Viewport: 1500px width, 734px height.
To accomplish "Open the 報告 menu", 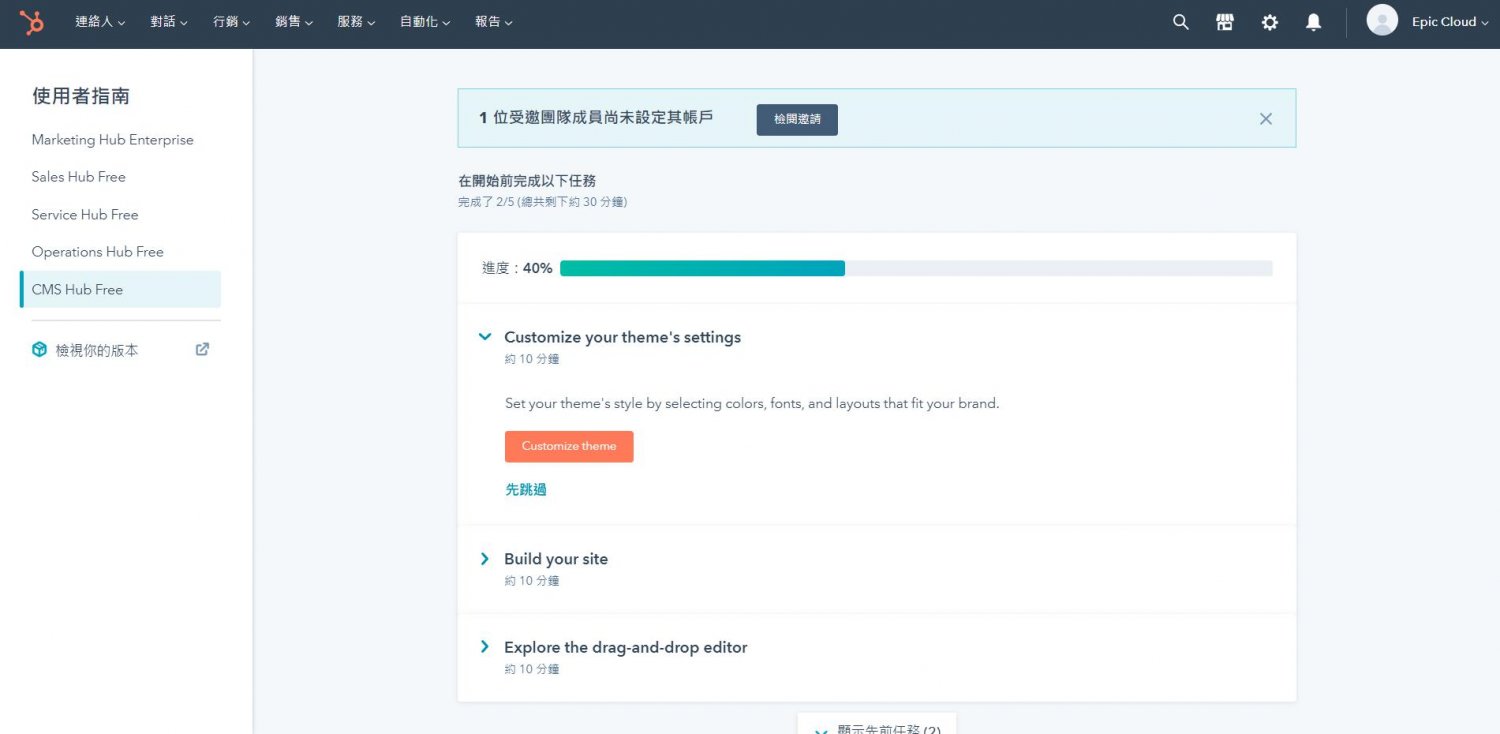I will (x=494, y=22).
